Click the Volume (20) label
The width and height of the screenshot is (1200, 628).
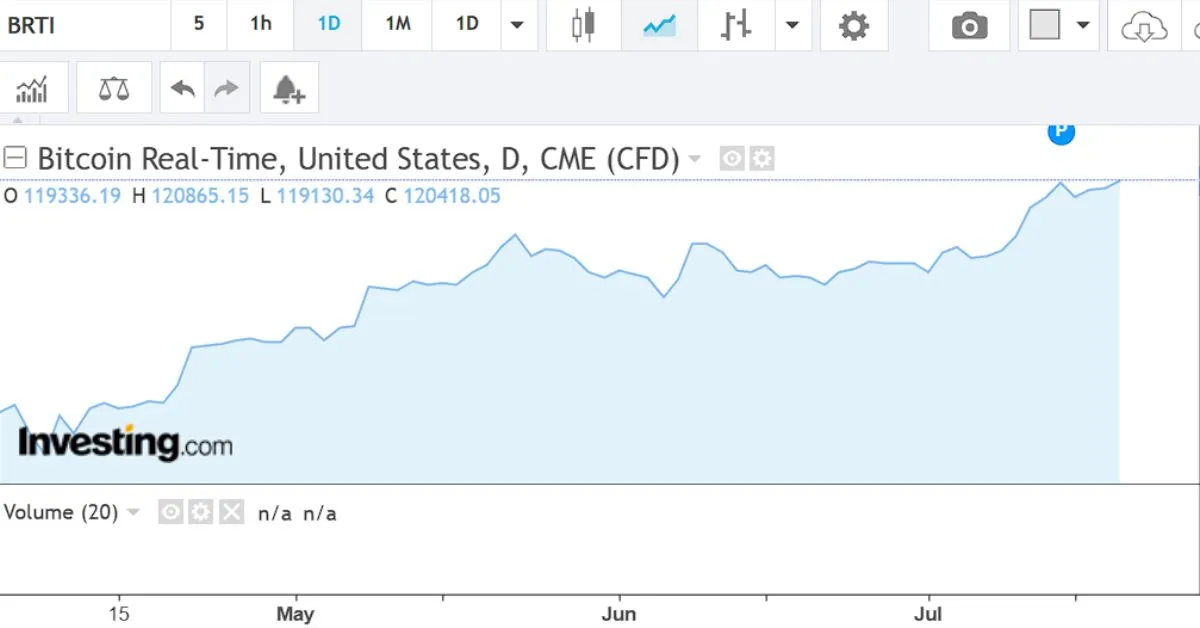[x=60, y=513]
